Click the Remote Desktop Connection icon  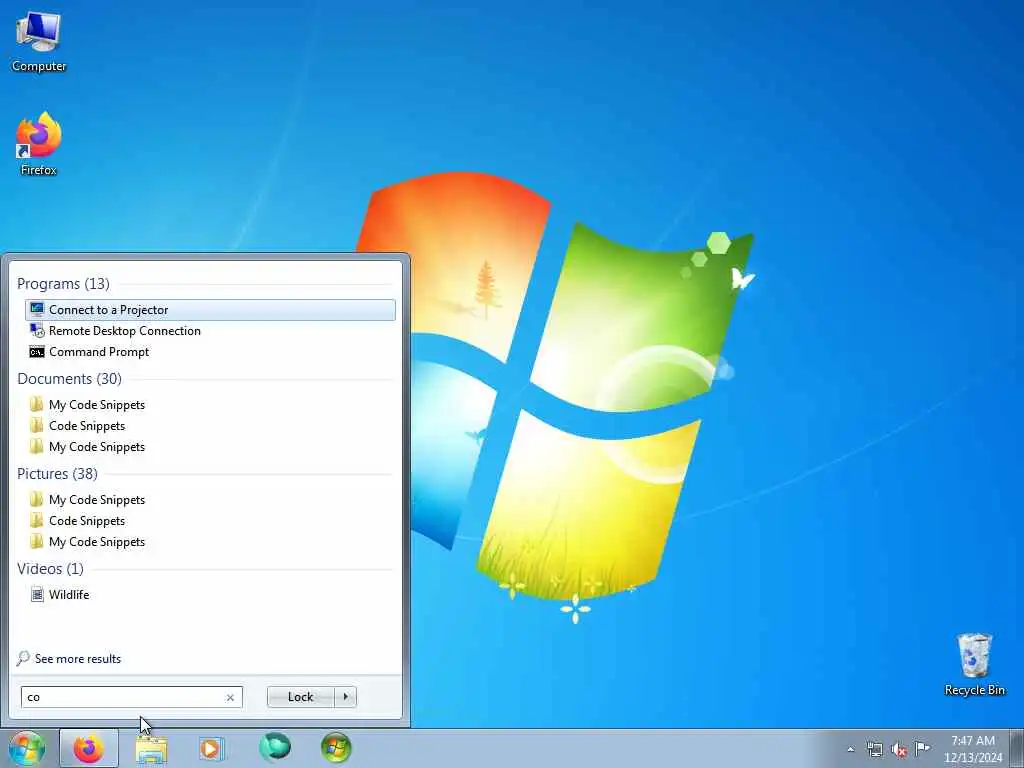pyautogui.click(x=37, y=330)
